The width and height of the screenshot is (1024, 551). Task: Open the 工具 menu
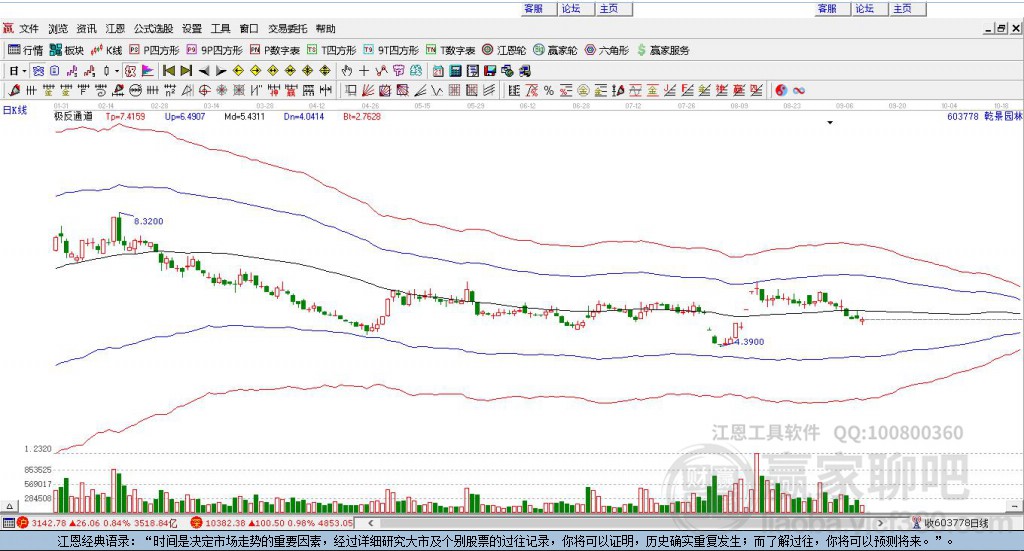(221, 29)
